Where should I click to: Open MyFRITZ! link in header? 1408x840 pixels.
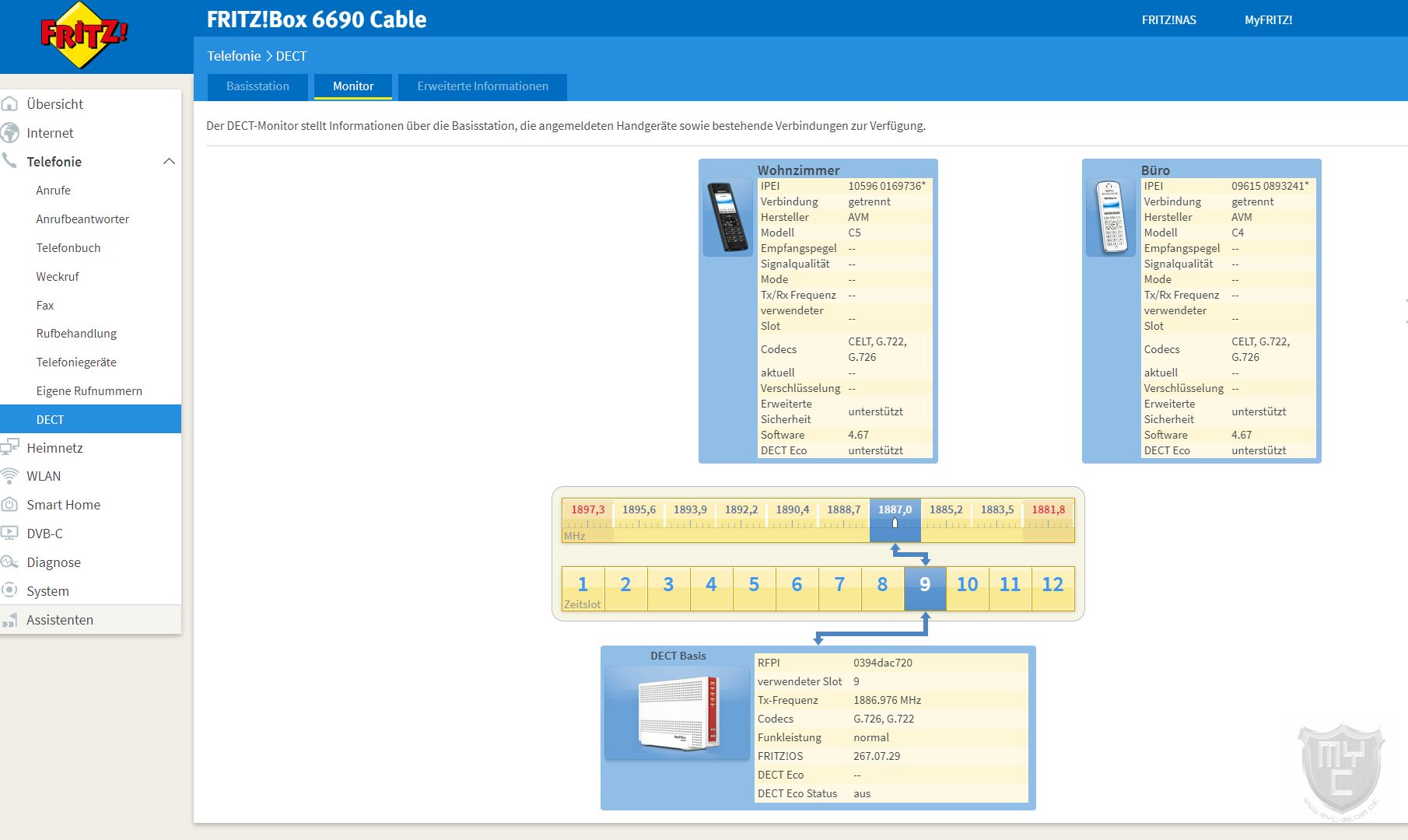[x=1268, y=20]
